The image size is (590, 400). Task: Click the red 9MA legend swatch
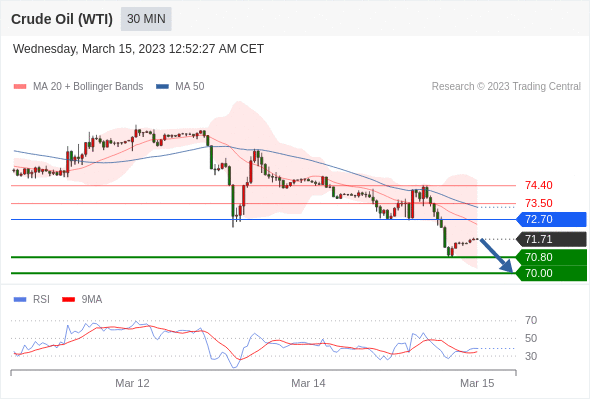(68, 300)
